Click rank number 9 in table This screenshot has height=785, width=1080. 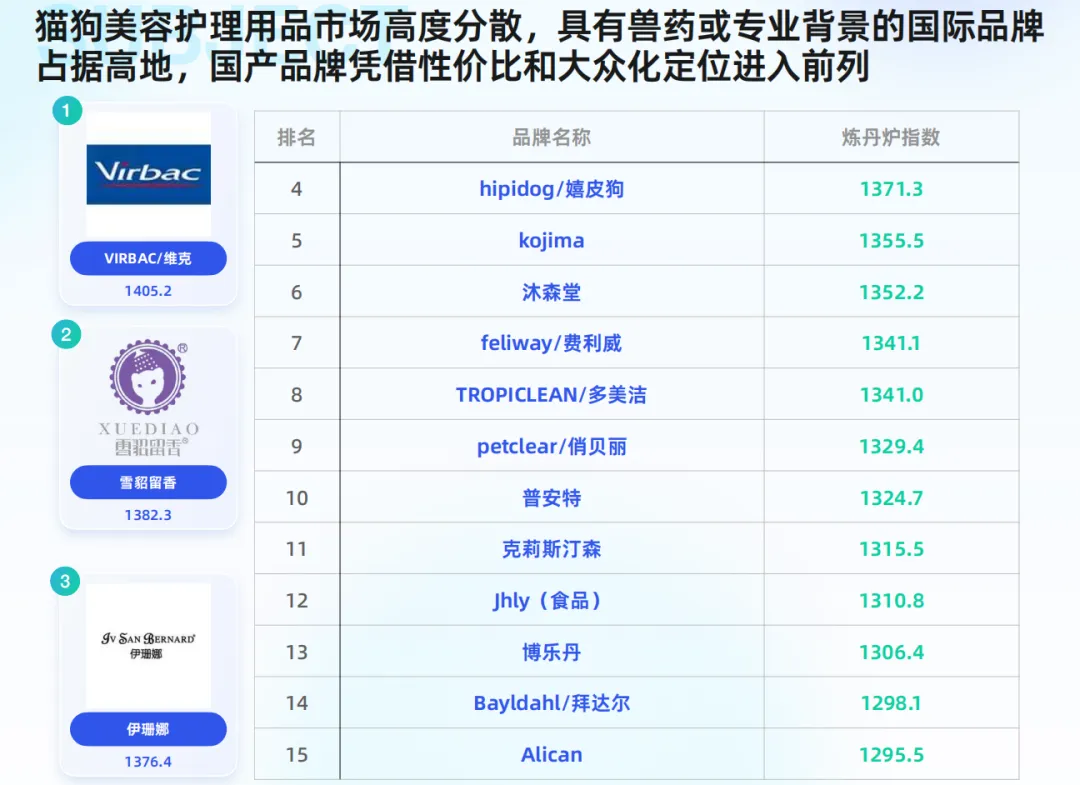(x=296, y=446)
